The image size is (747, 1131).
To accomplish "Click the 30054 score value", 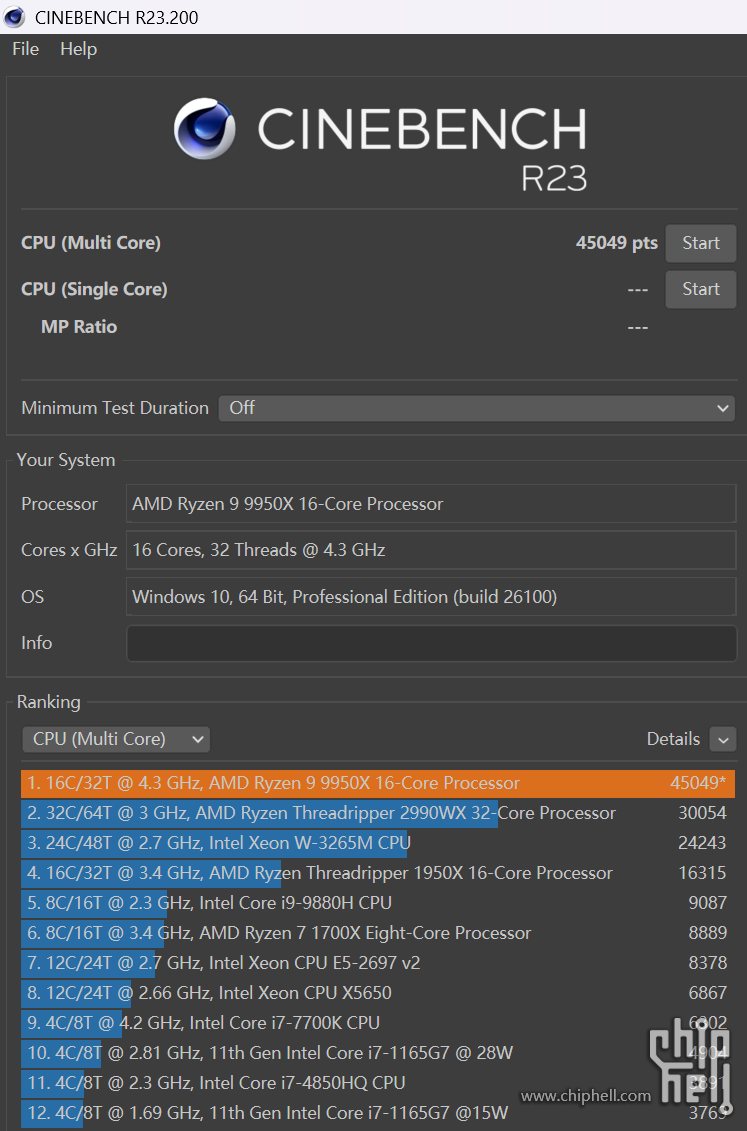I will (702, 814).
